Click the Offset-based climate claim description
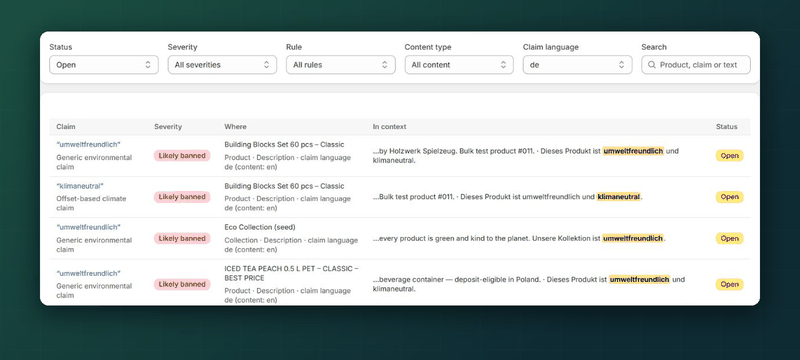Image resolution: width=800 pixels, height=360 pixels. (91, 203)
